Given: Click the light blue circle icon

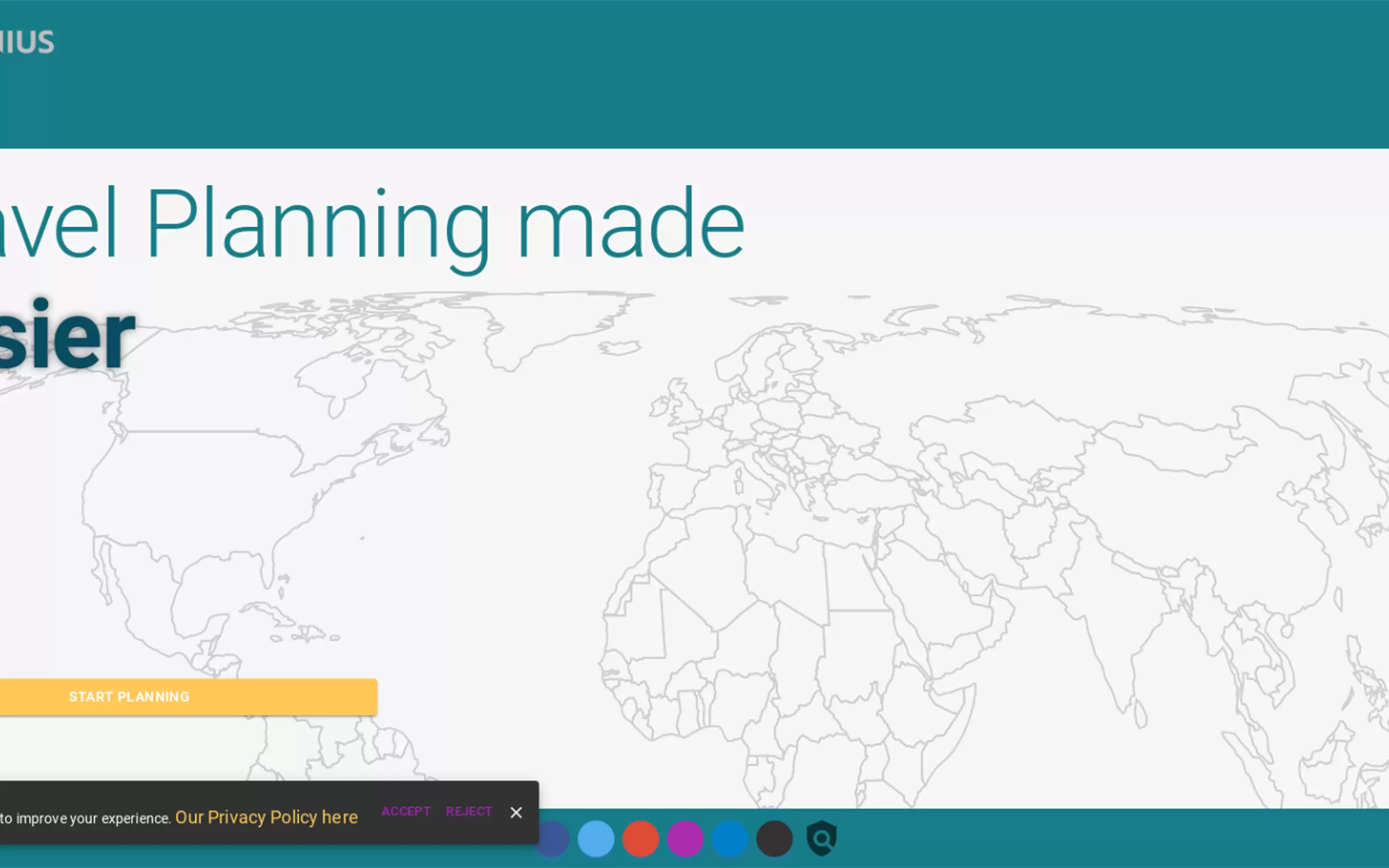Looking at the screenshot, I should click(x=596, y=838).
